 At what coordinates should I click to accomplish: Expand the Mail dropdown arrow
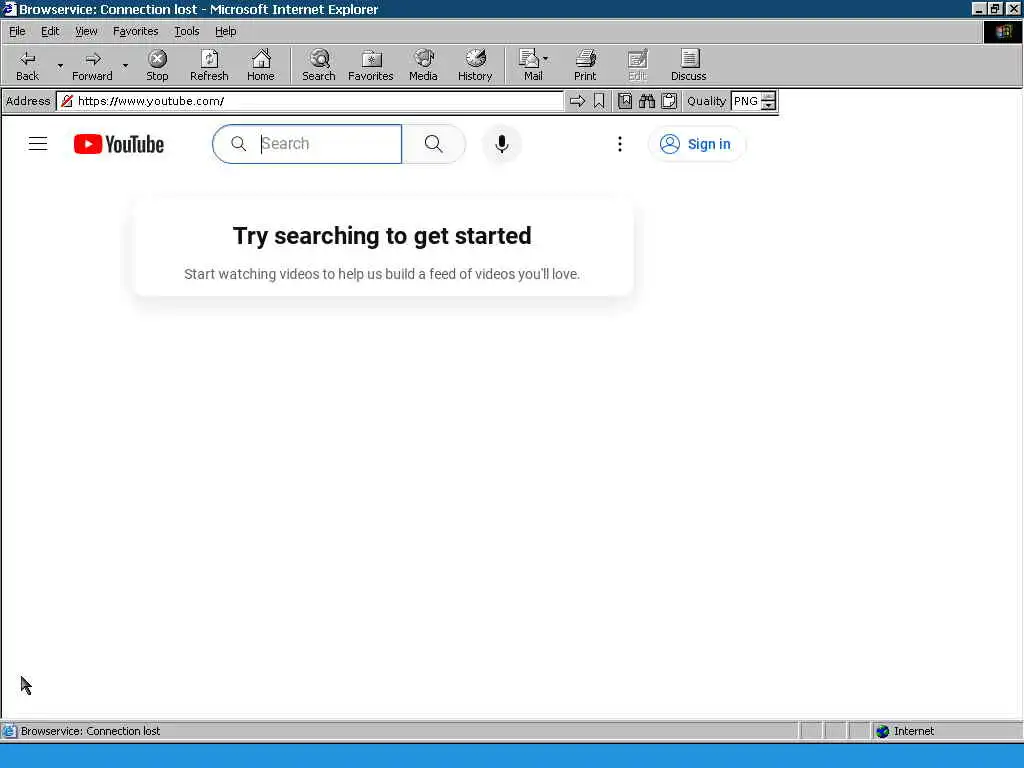(x=546, y=59)
